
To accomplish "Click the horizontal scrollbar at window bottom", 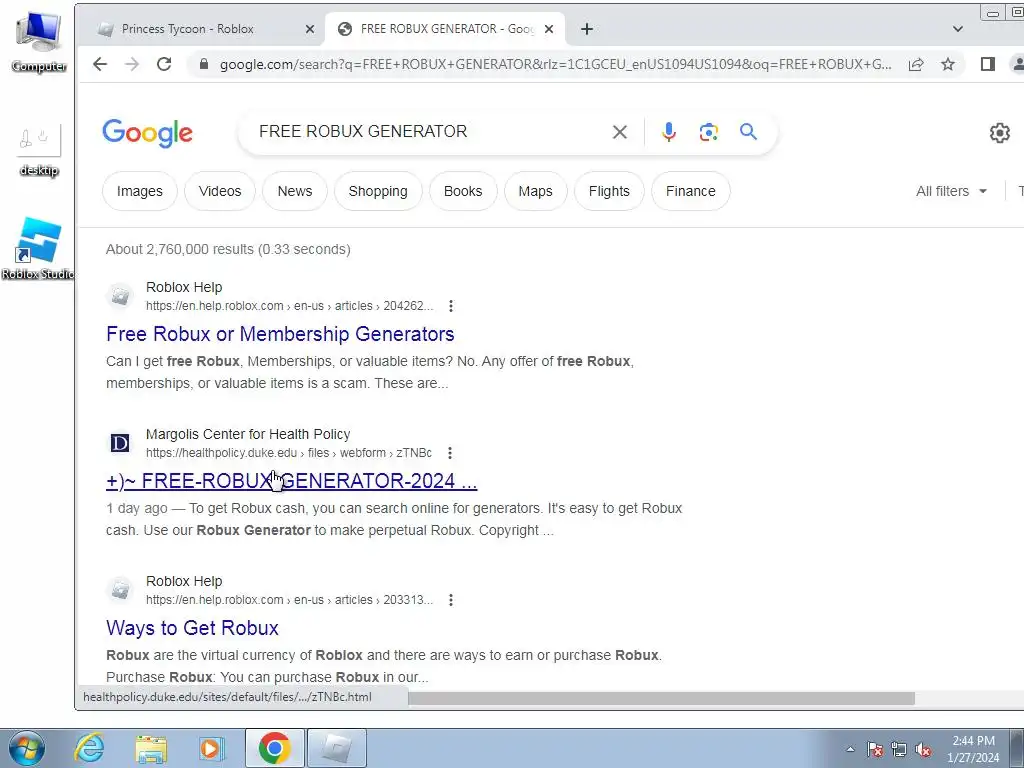I will click(661, 699).
